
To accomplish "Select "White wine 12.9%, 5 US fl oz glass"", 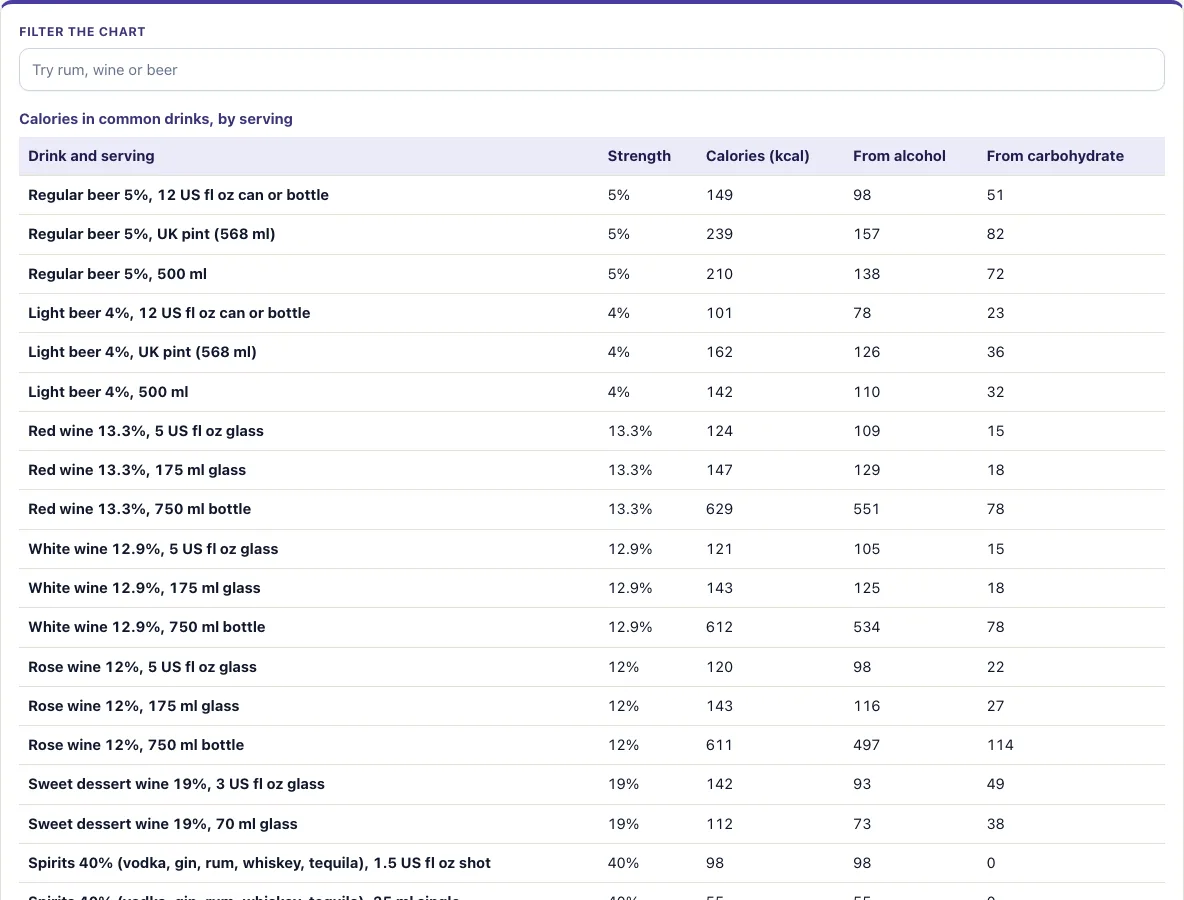I will click(x=153, y=549).
